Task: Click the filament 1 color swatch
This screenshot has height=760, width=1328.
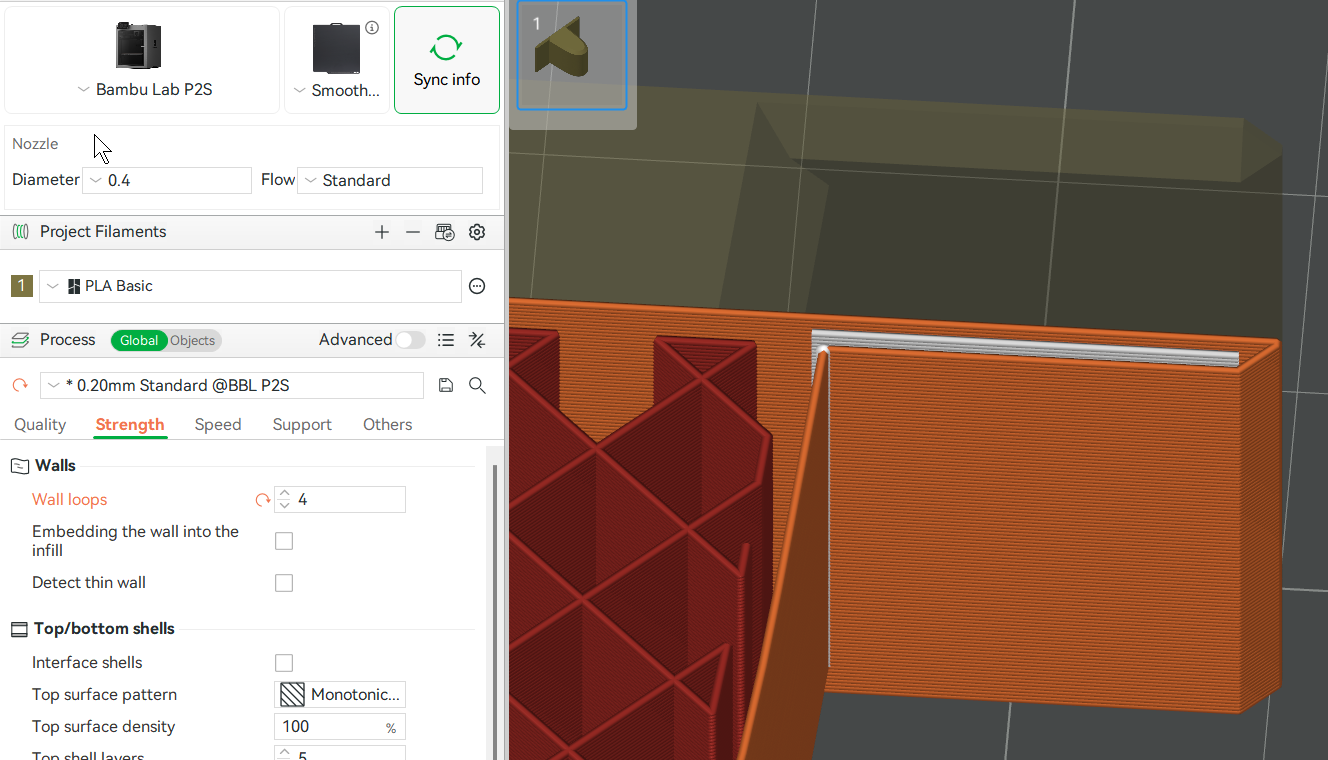Action: (22, 286)
